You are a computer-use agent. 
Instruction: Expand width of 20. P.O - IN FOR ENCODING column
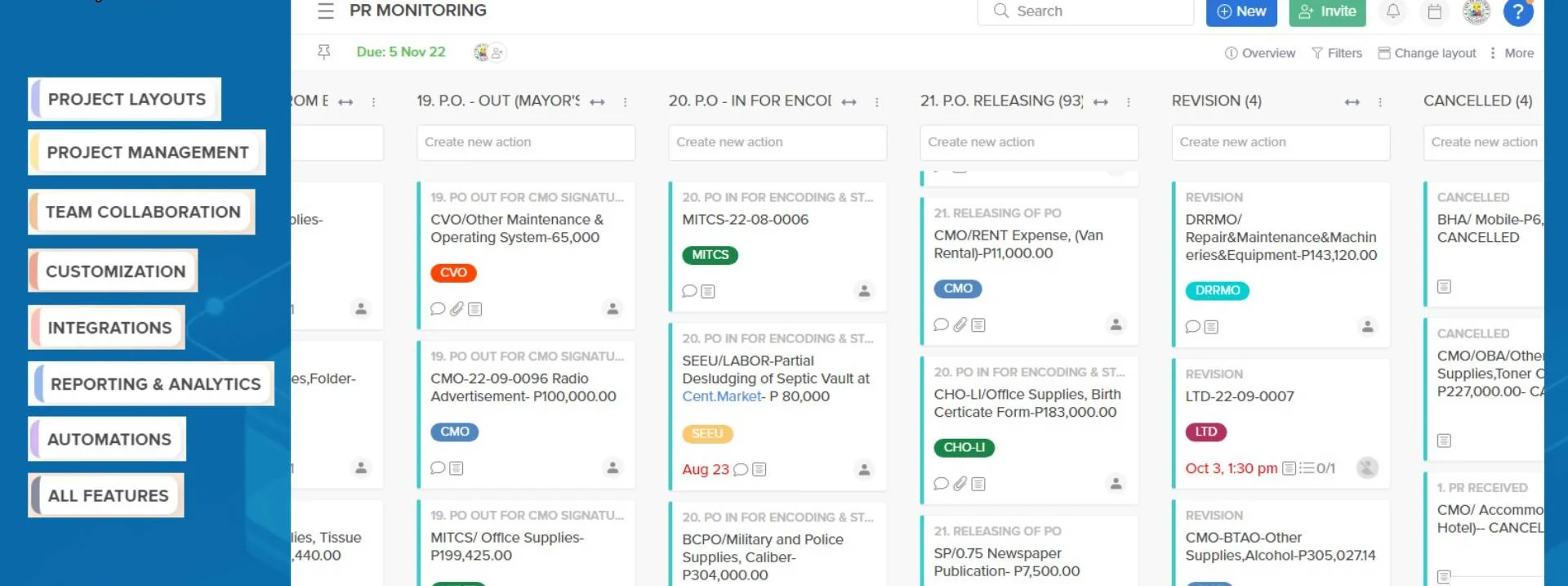(x=849, y=102)
